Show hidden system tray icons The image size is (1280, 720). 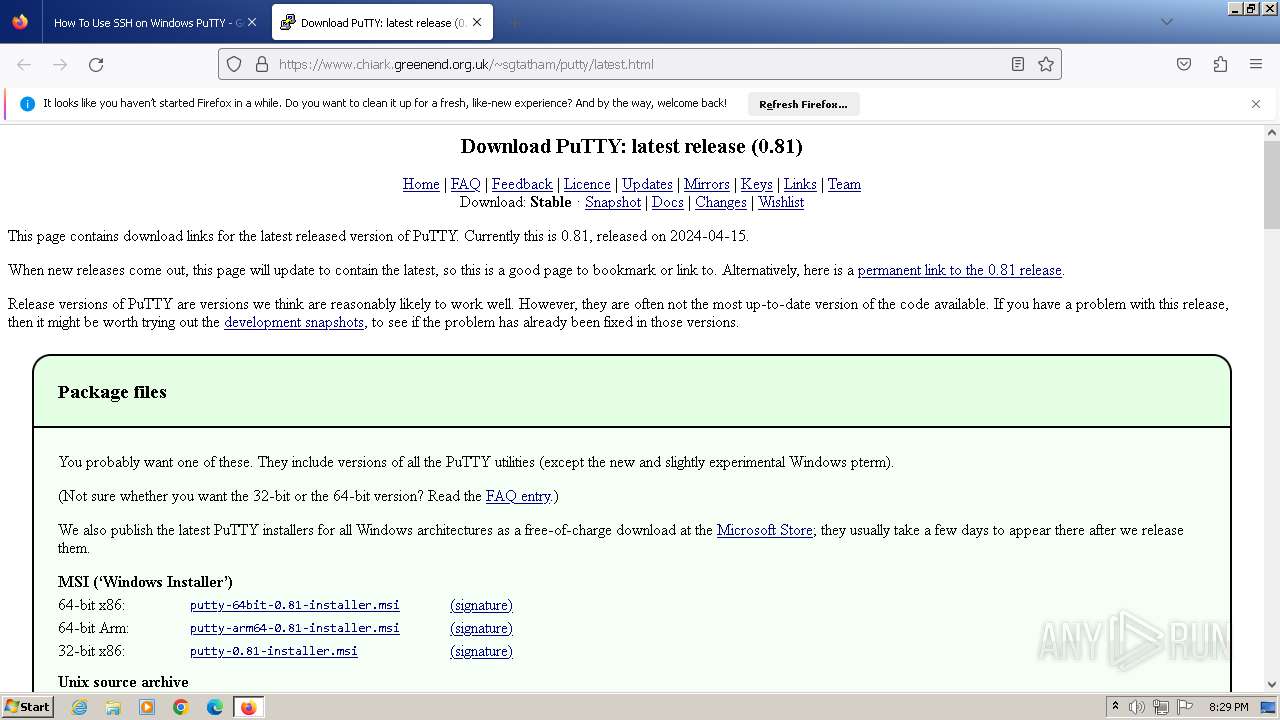click(1115, 707)
